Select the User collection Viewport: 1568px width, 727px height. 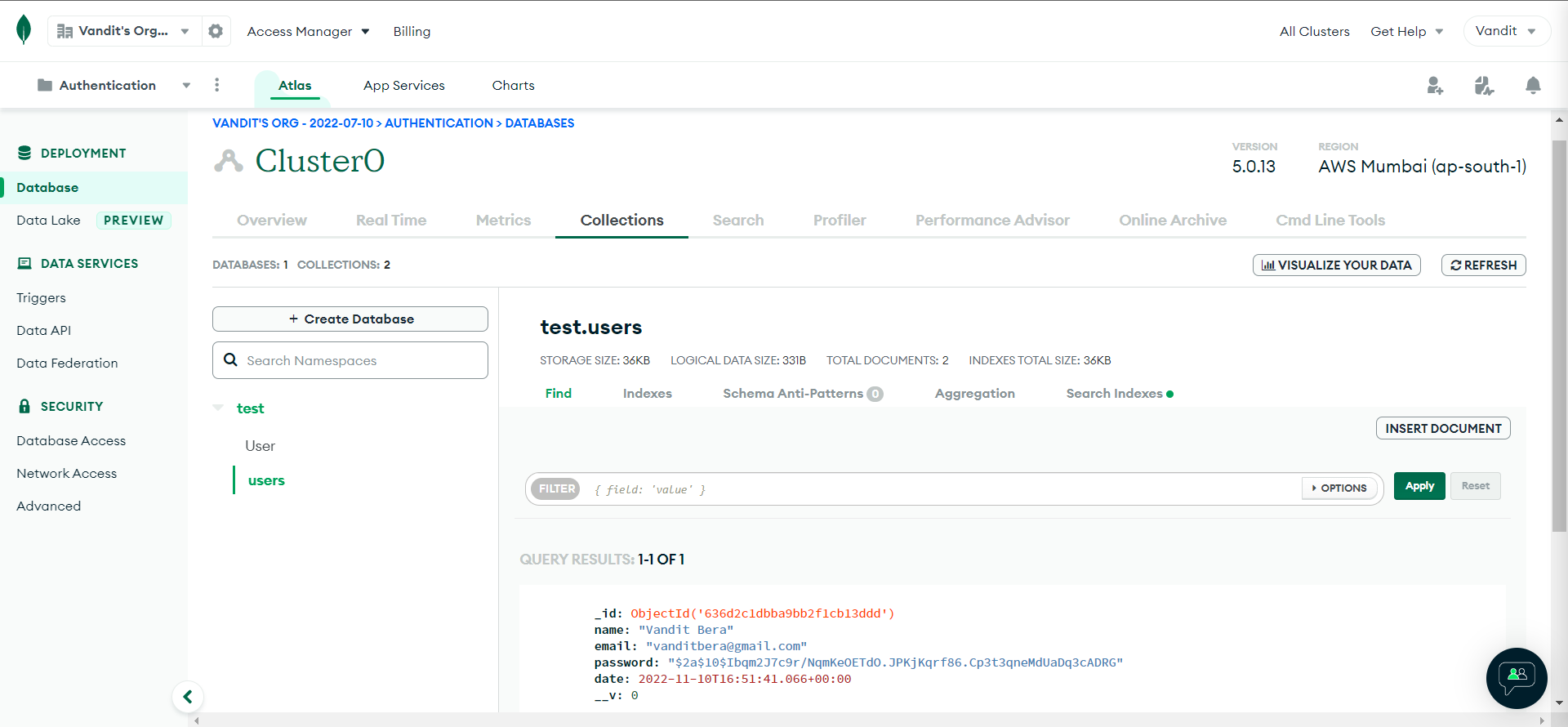click(x=260, y=445)
